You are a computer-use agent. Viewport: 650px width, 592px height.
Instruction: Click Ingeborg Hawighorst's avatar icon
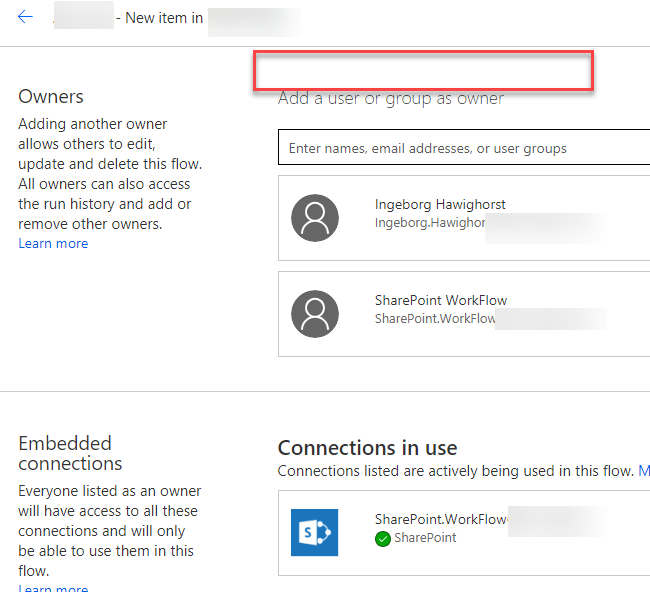coord(315,218)
